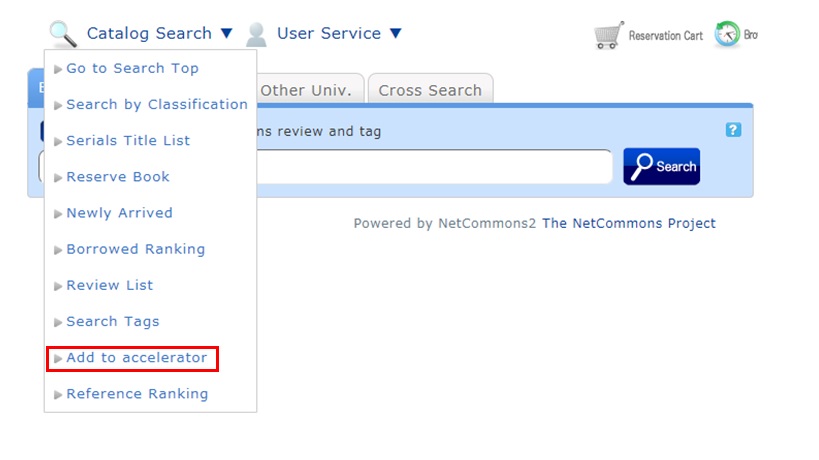Switch to the Other Univ. tab
Screen dimensions: 819x460
coord(307,90)
